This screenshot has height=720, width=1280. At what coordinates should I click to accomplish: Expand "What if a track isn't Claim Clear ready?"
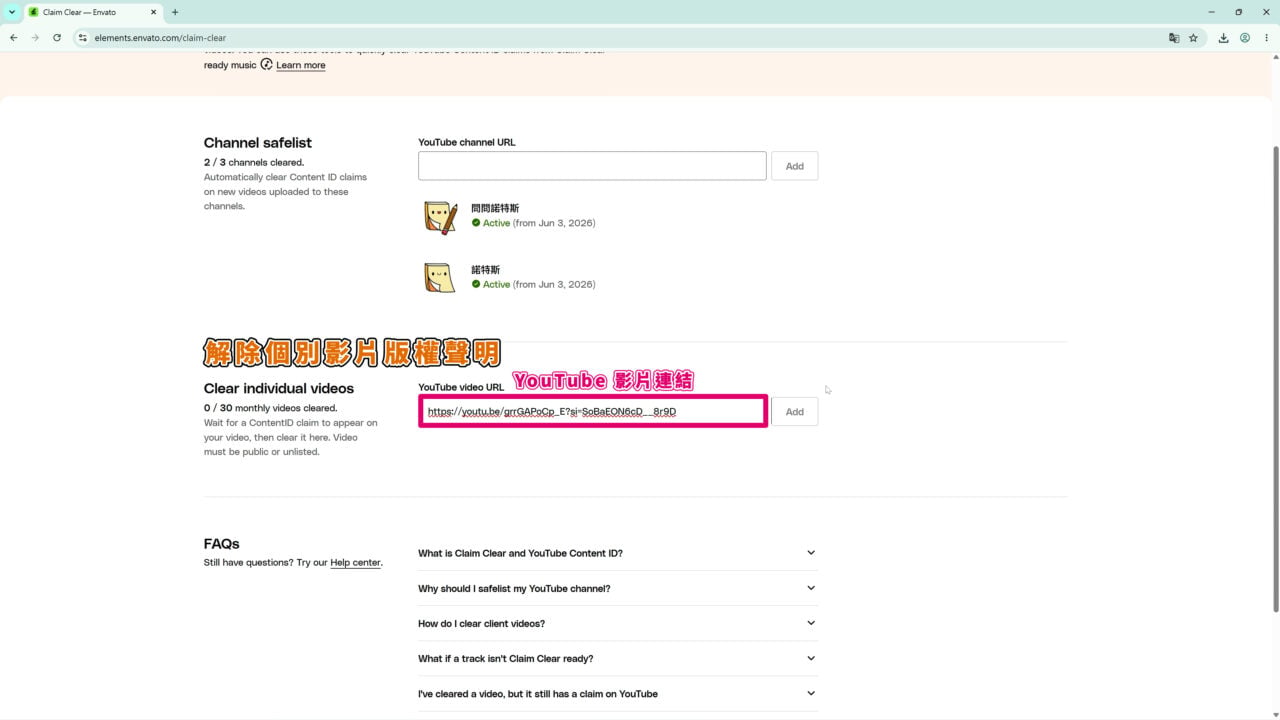click(x=618, y=658)
